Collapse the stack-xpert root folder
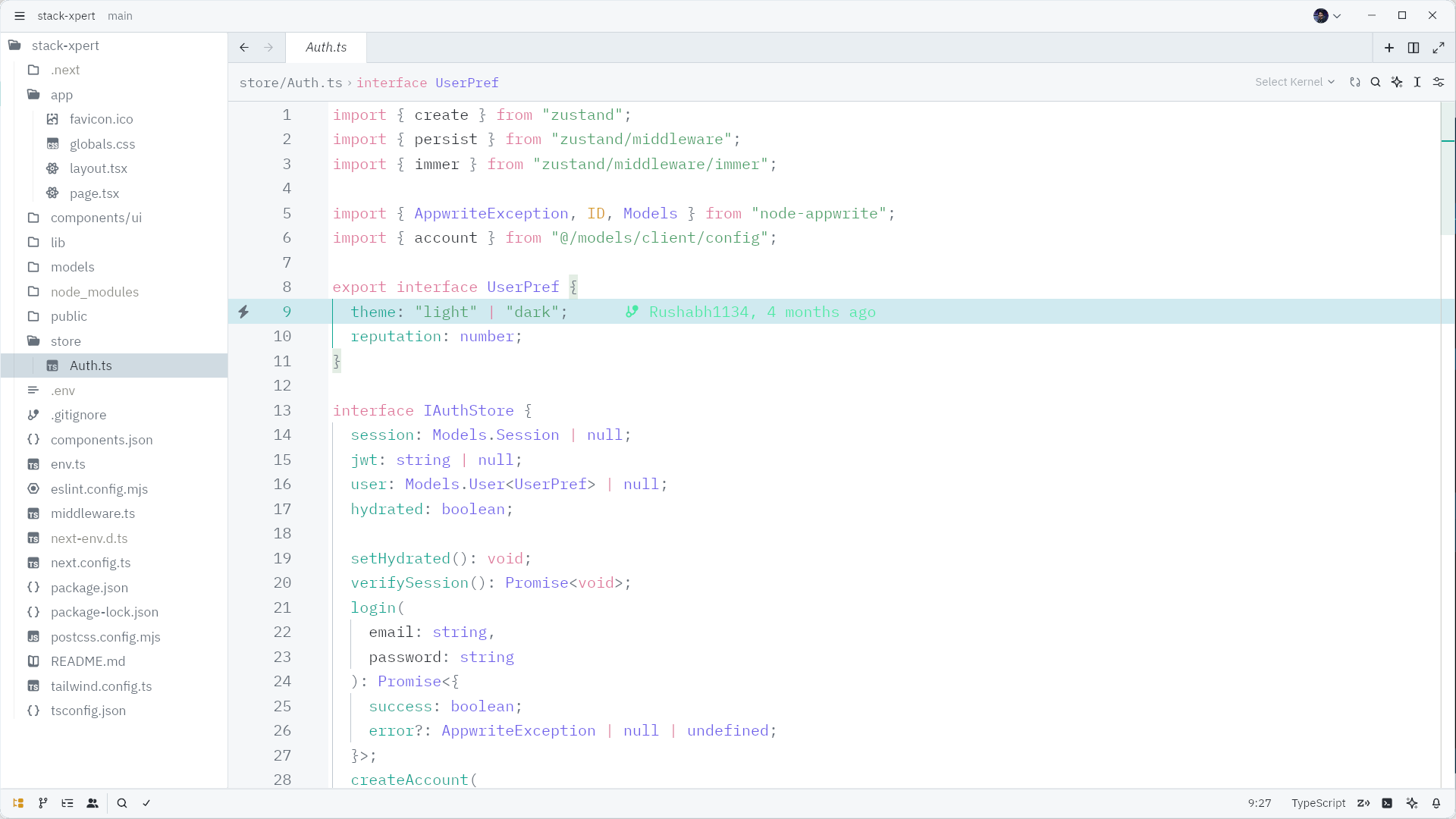Image resolution: width=1456 pixels, height=819 pixels. point(114,45)
